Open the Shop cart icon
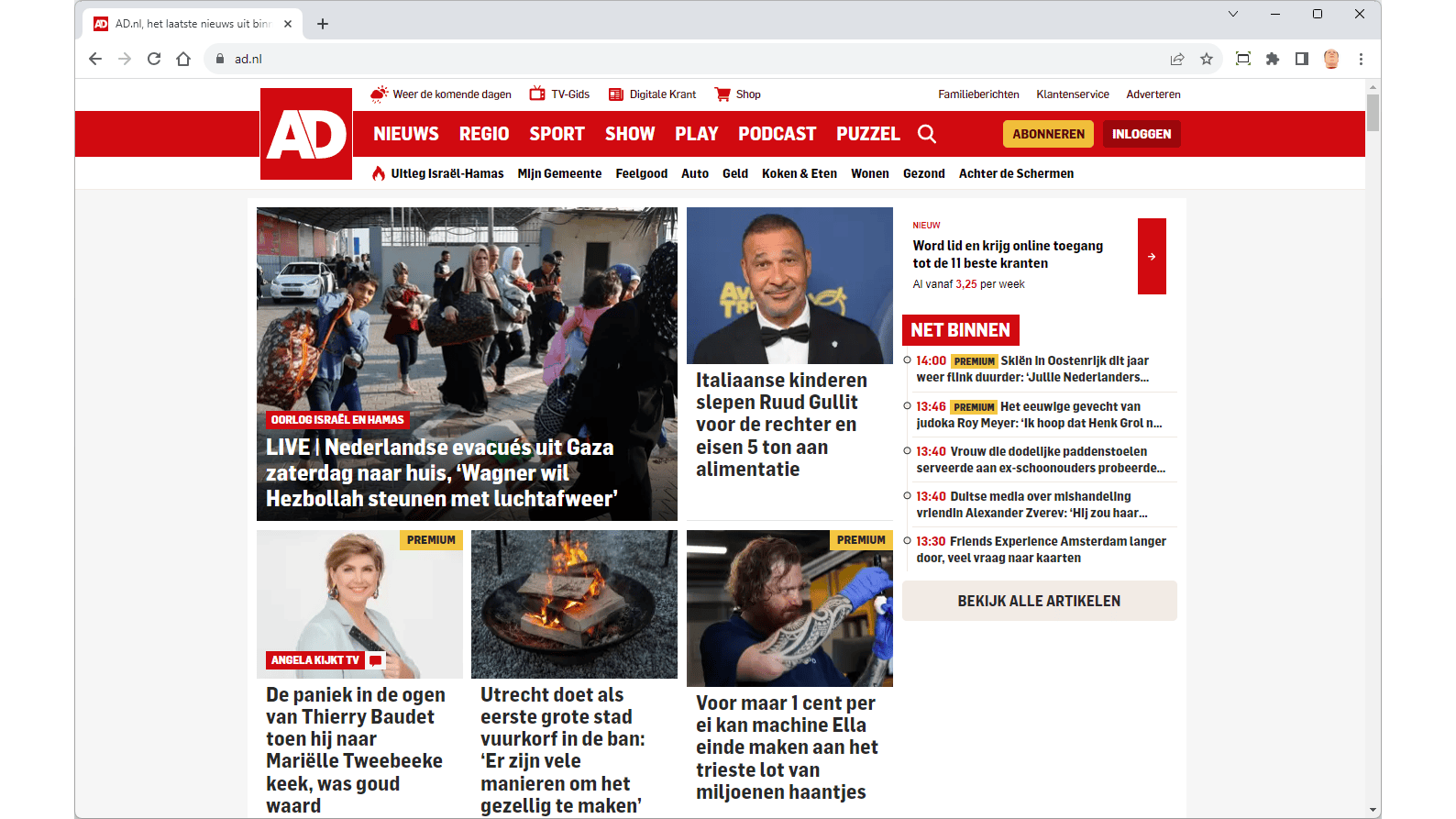This screenshot has height=819, width=1456. tap(722, 94)
